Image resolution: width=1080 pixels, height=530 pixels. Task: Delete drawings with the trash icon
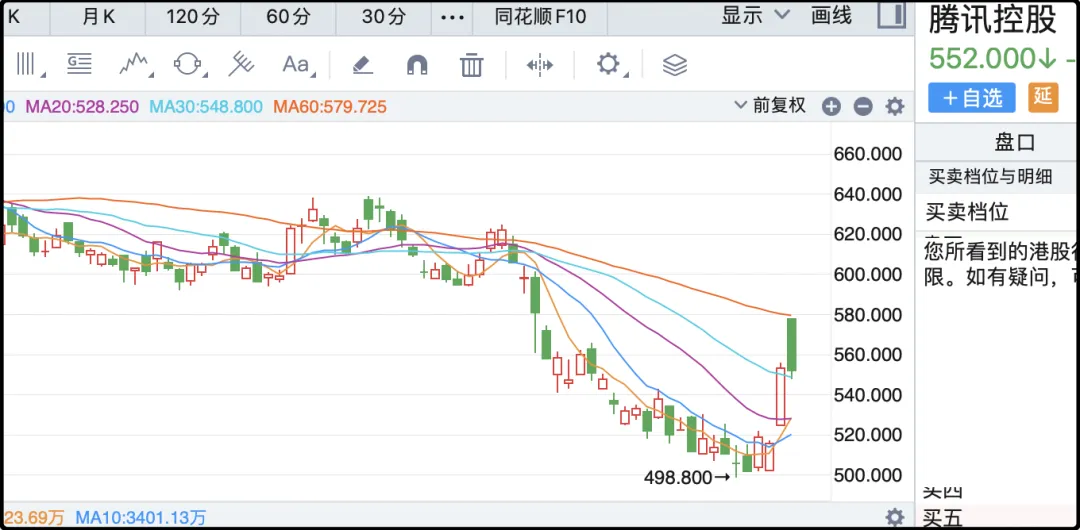pyautogui.click(x=471, y=65)
